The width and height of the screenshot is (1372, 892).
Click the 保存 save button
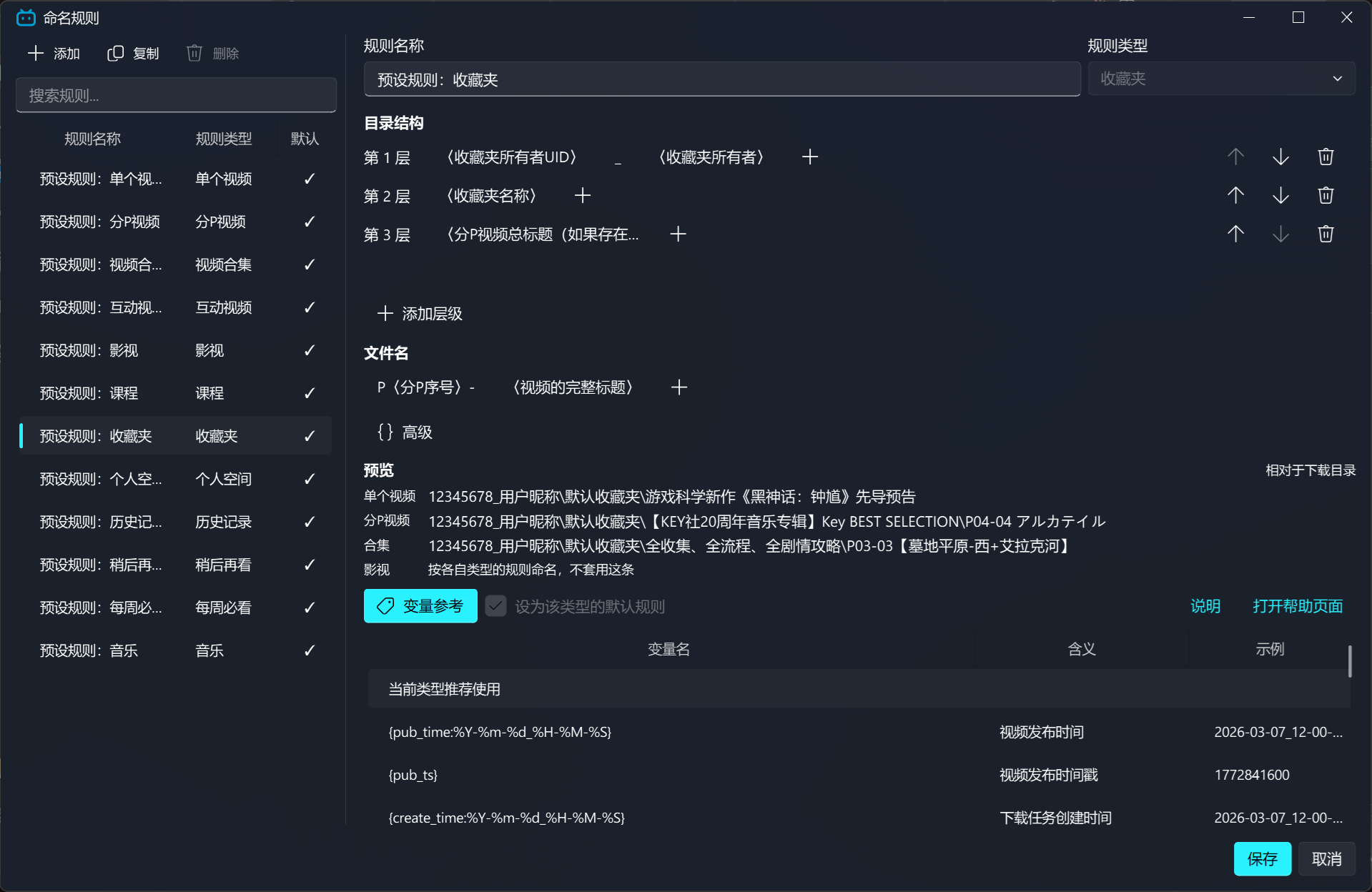pos(1263,859)
